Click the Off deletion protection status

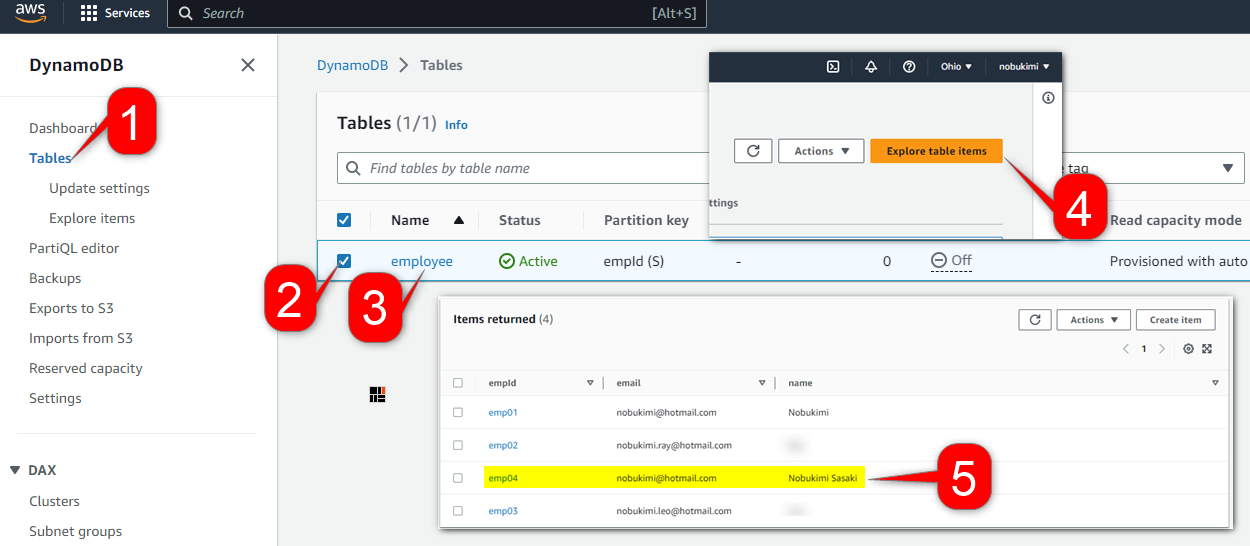951,260
